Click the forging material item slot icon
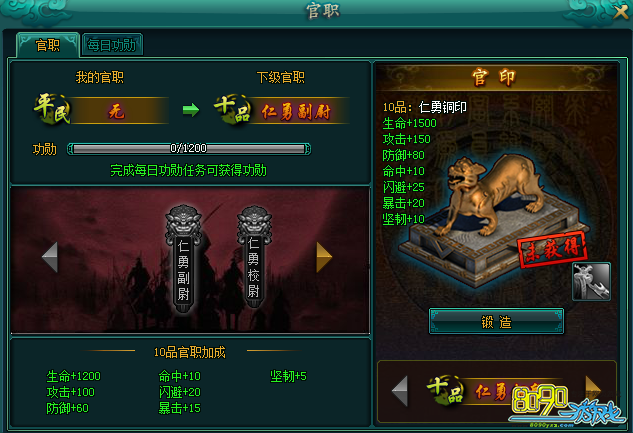Viewport: 633px width, 433px height. click(591, 281)
